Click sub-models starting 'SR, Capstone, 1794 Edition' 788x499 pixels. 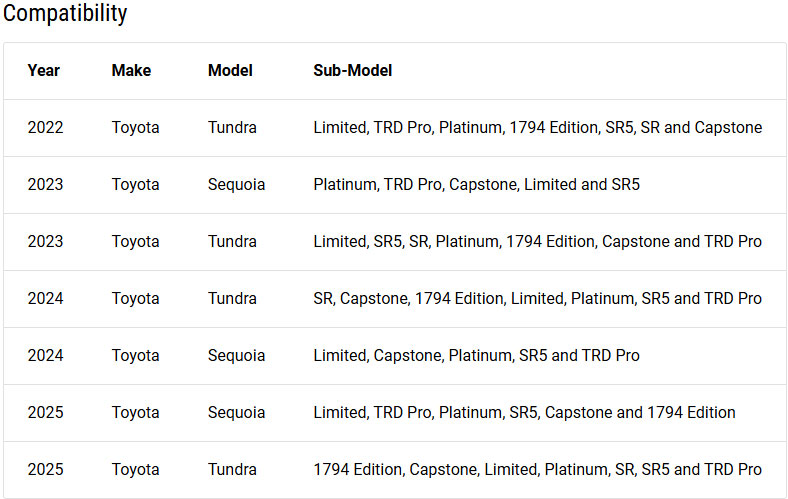538,298
